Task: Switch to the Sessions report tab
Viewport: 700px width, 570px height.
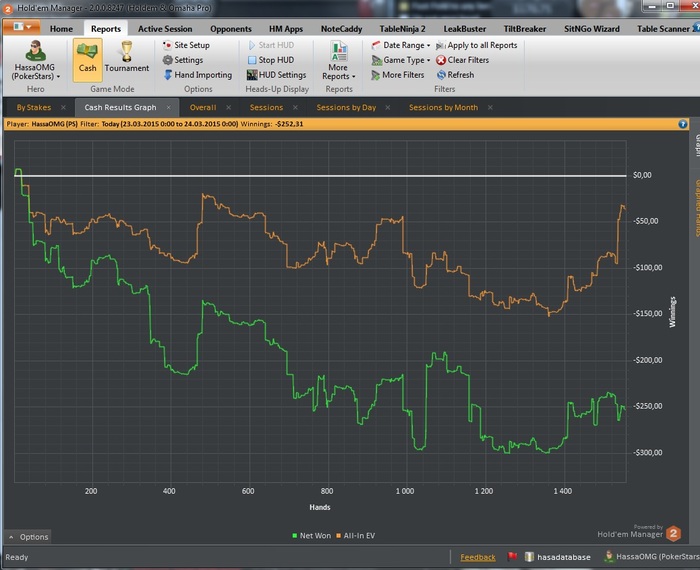Action: click(267, 108)
